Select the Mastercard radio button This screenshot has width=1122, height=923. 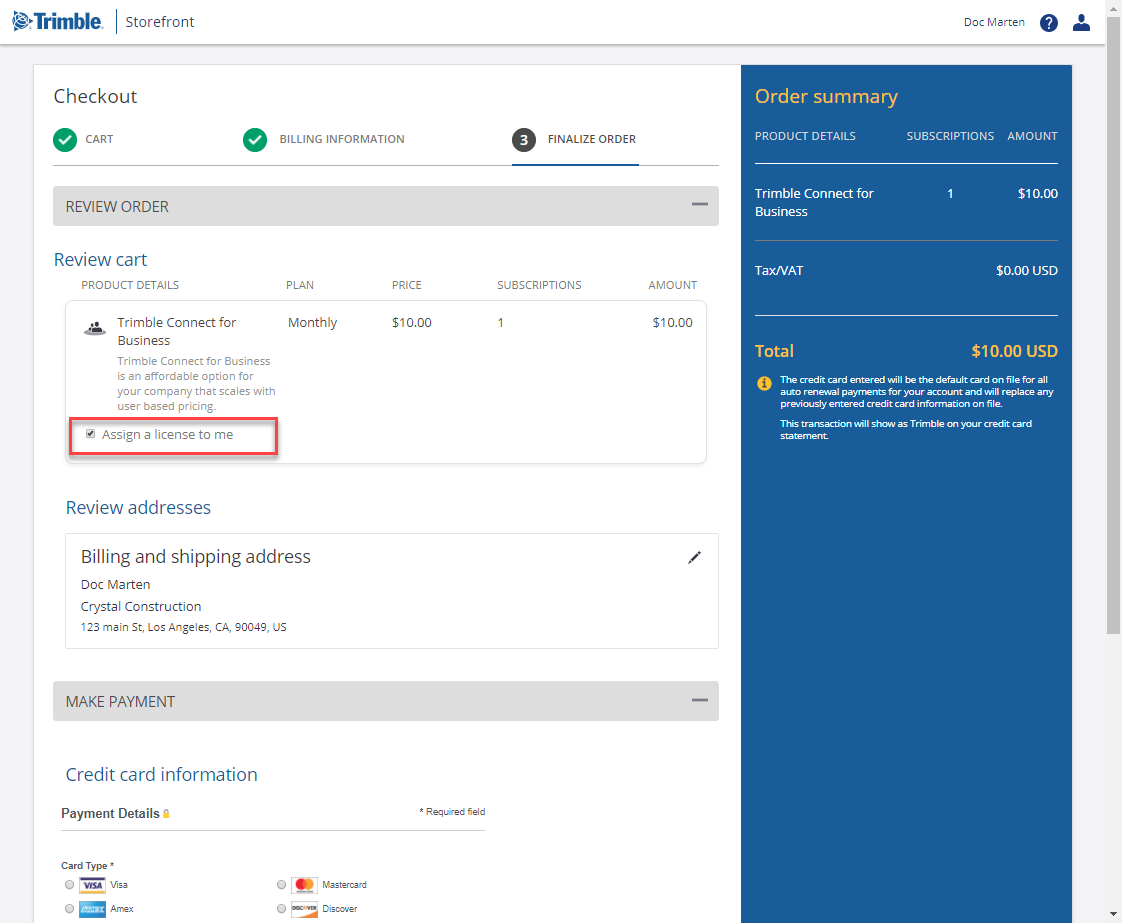point(281,885)
